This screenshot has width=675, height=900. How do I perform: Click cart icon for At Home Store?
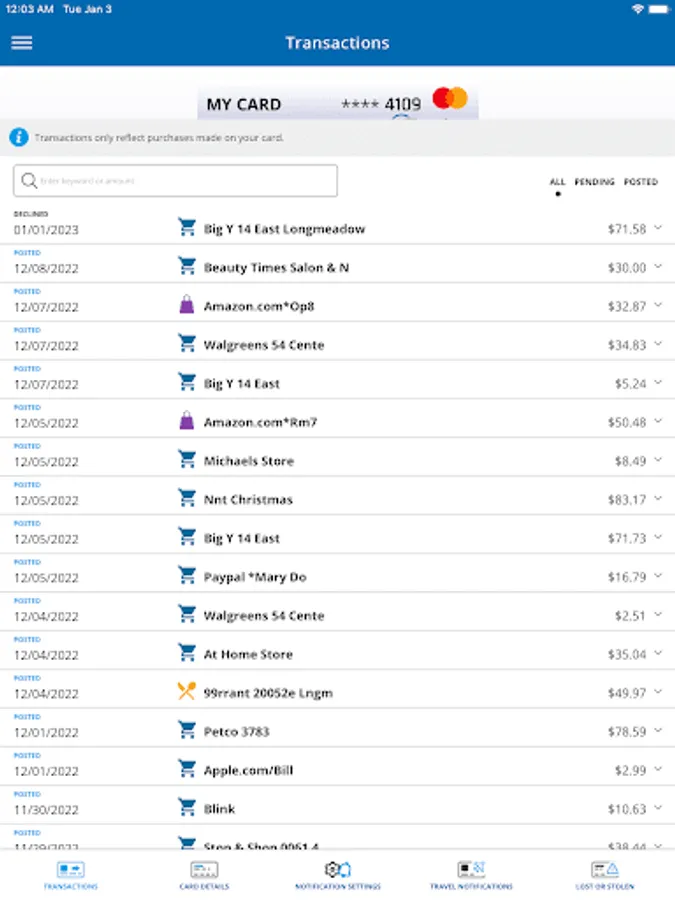[x=187, y=653]
